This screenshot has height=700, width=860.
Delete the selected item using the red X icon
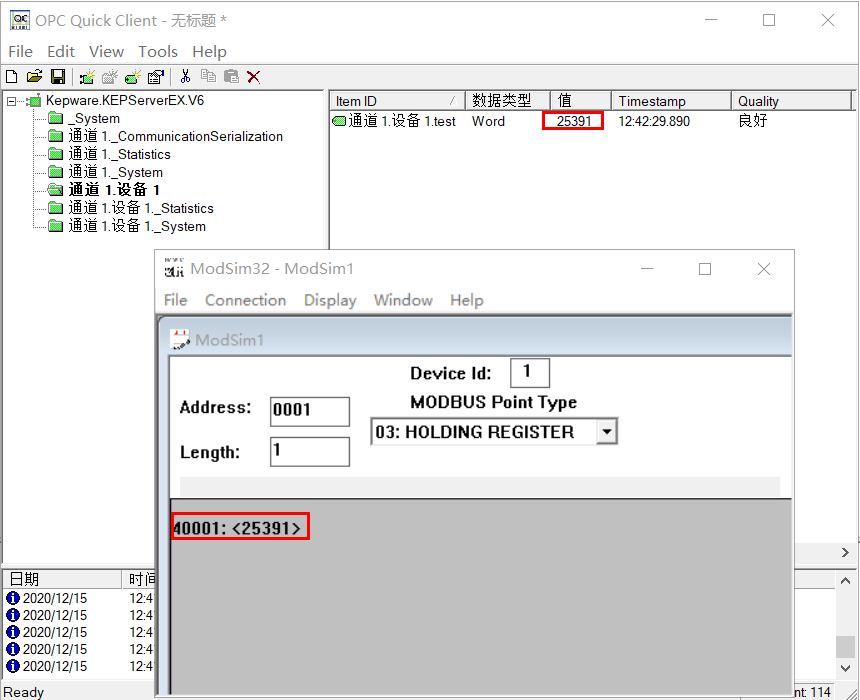point(256,76)
